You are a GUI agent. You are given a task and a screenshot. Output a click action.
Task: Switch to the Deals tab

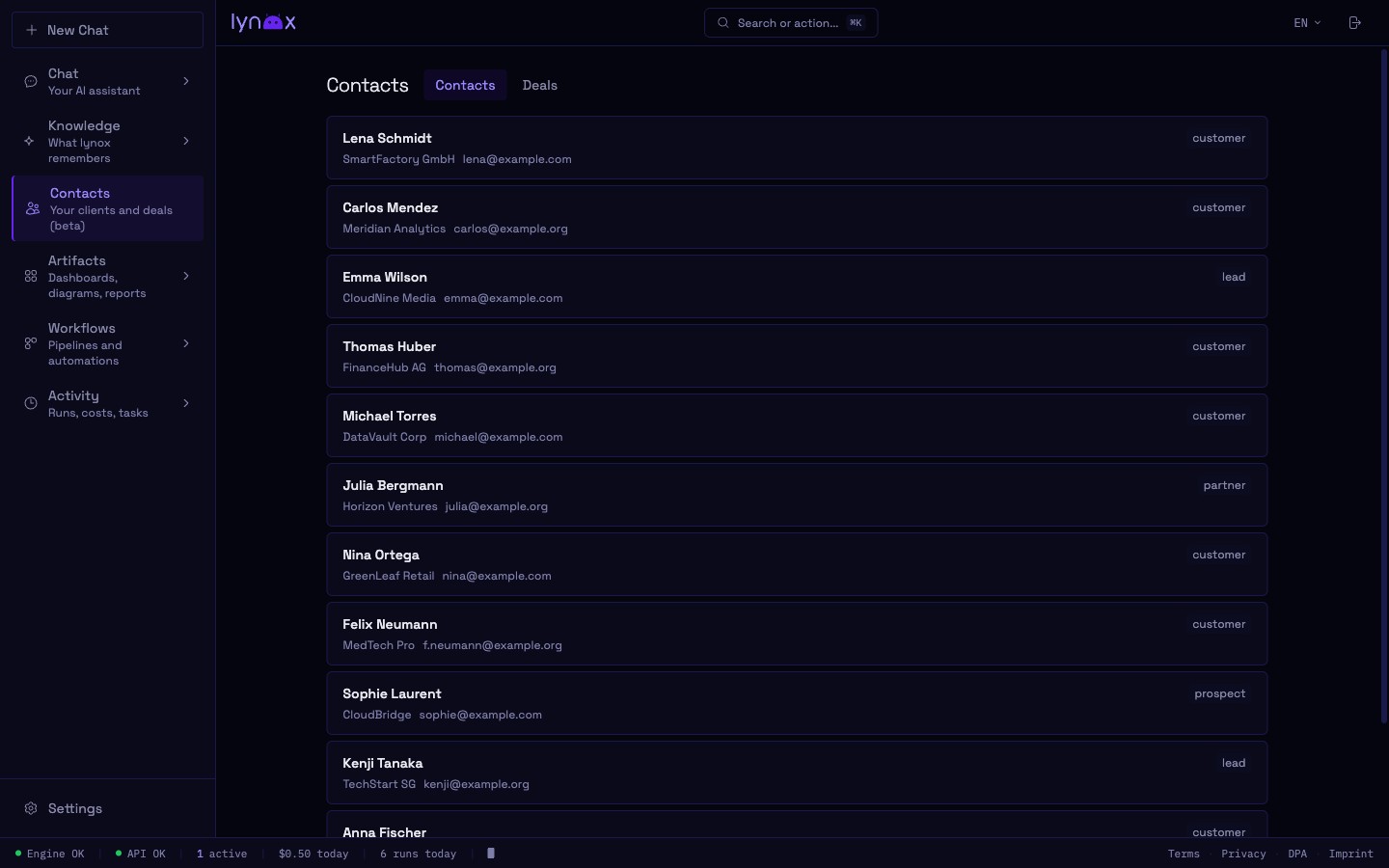539,85
